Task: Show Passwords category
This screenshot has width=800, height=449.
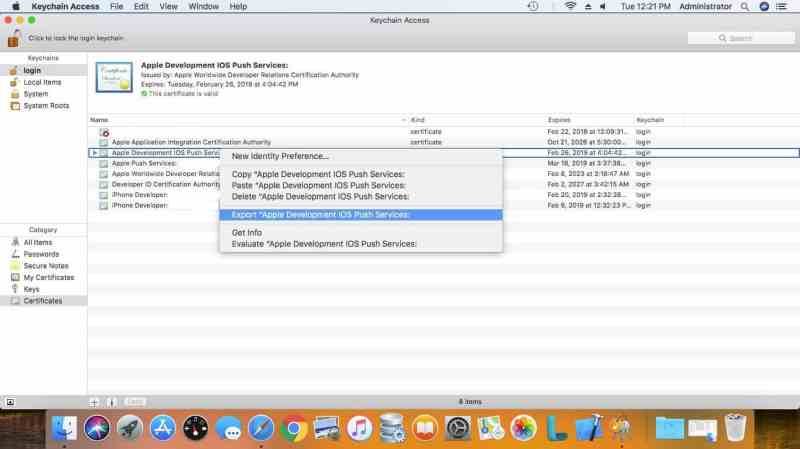Action: pyautogui.click(x=43, y=254)
